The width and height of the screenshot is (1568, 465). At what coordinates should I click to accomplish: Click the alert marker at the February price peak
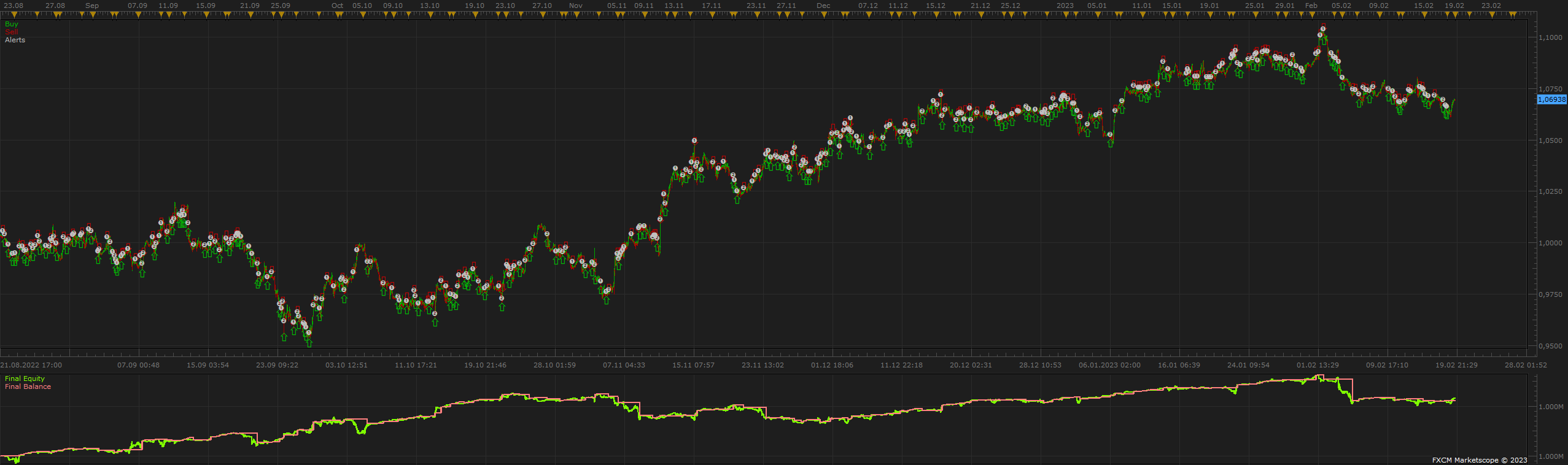click(x=1323, y=29)
